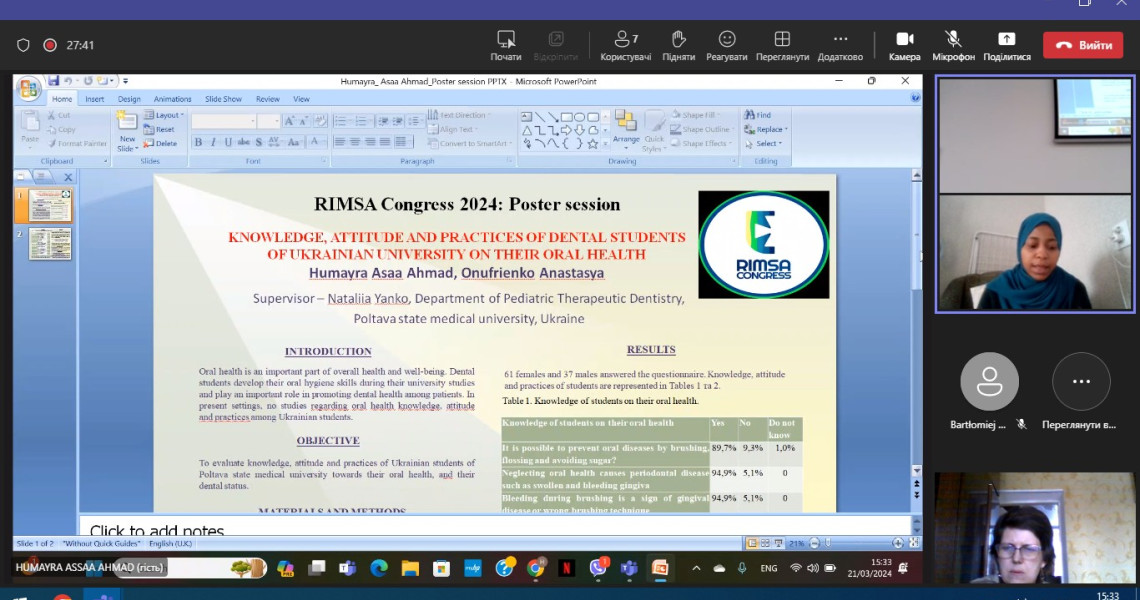Click the Поділитися share screen icon
Viewport: 1140px width, 600px height.
click(x=1007, y=39)
